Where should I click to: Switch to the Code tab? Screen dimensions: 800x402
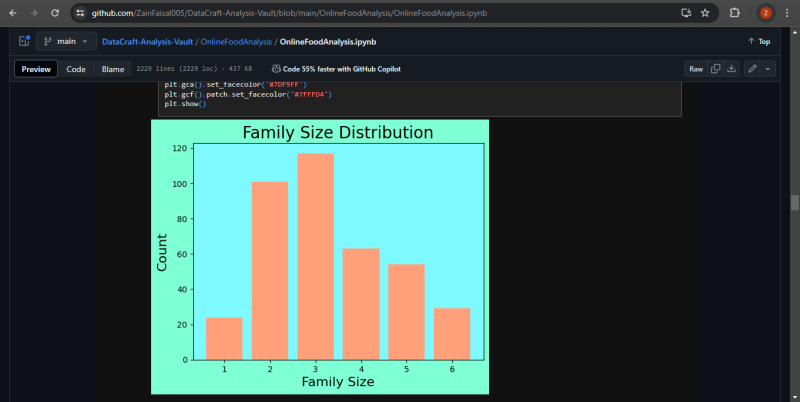(76, 69)
